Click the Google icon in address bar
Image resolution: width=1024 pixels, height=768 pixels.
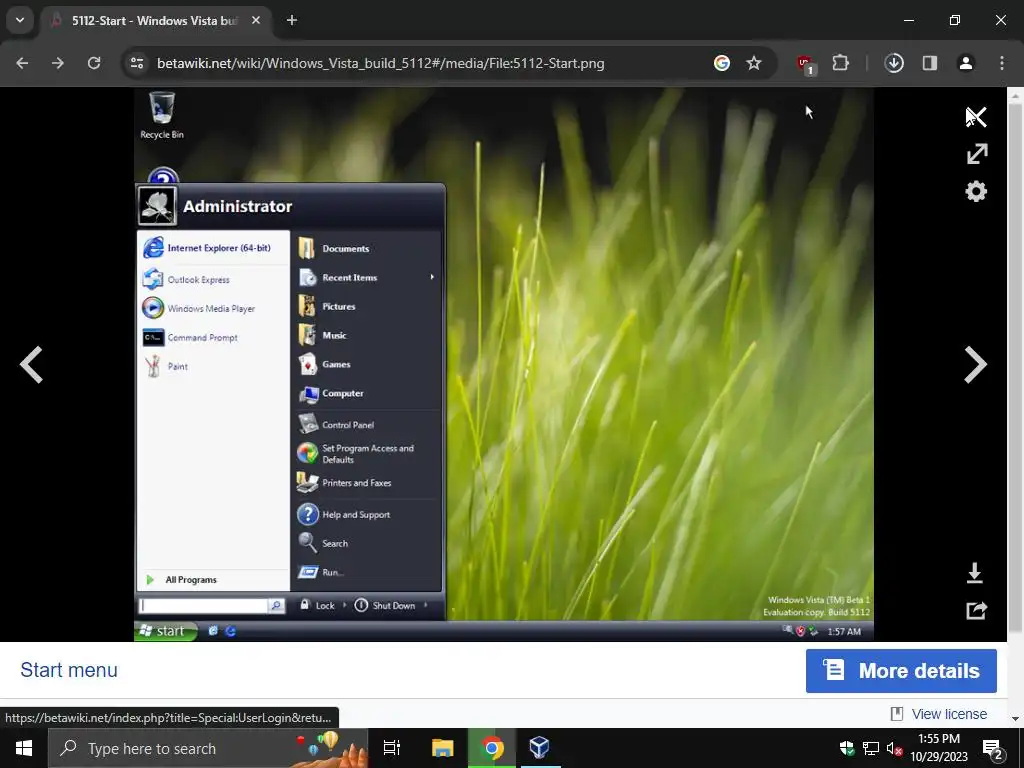click(722, 63)
